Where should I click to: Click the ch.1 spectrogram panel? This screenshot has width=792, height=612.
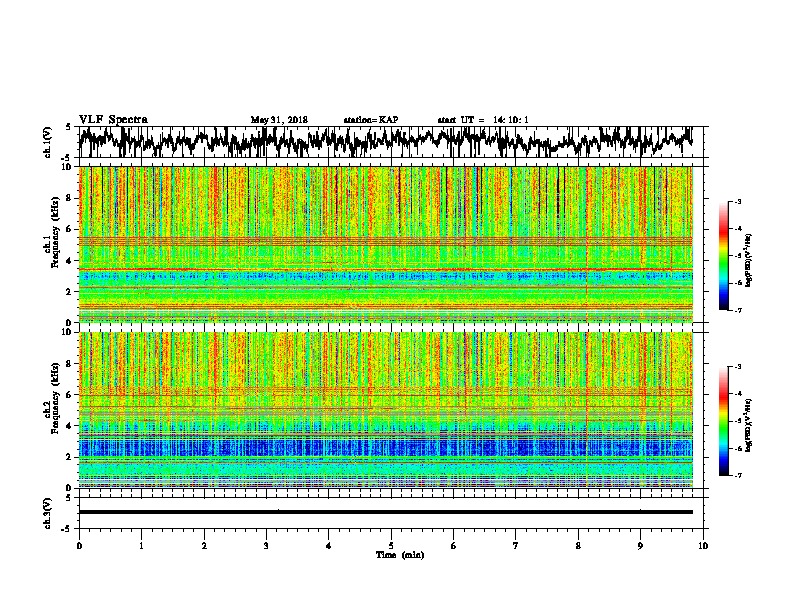pos(385,244)
